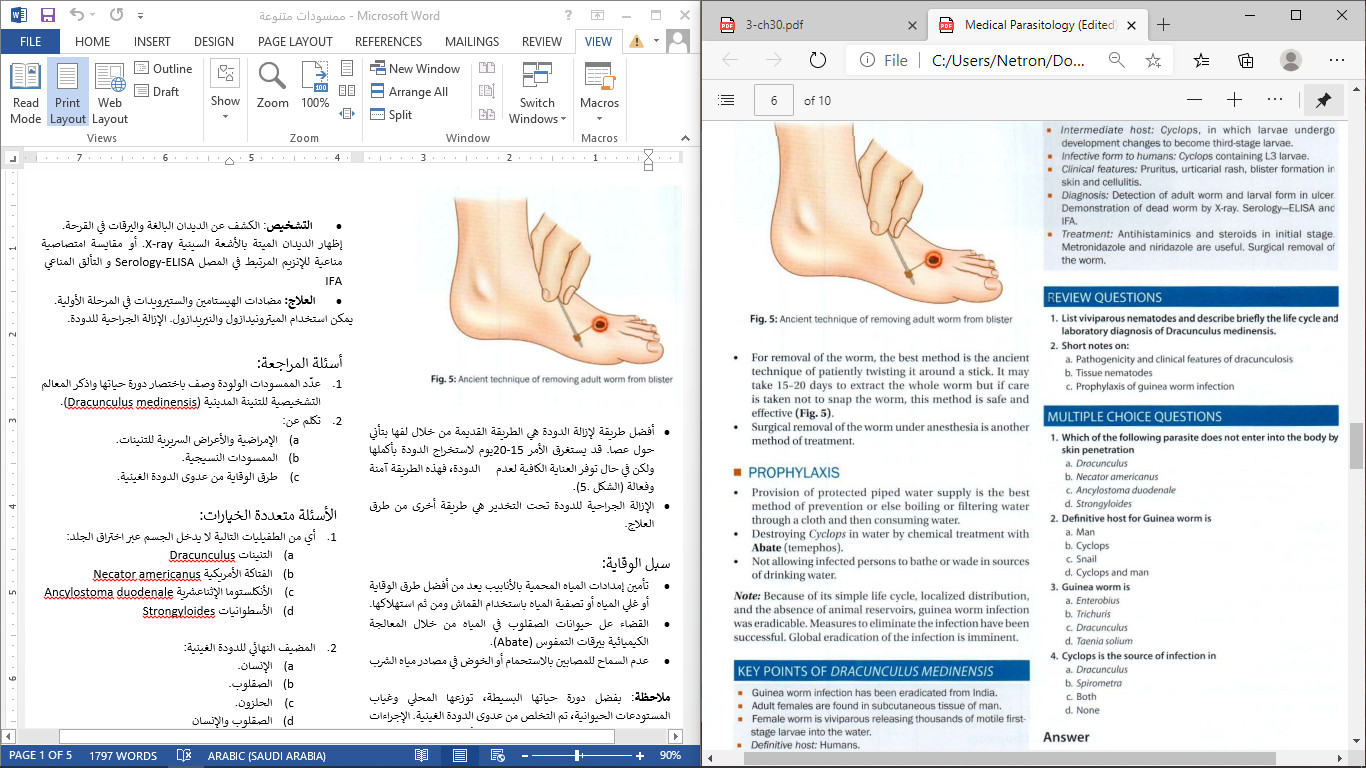
Task: Open a New Window of the document
Action: pyautogui.click(x=415, y=69)
